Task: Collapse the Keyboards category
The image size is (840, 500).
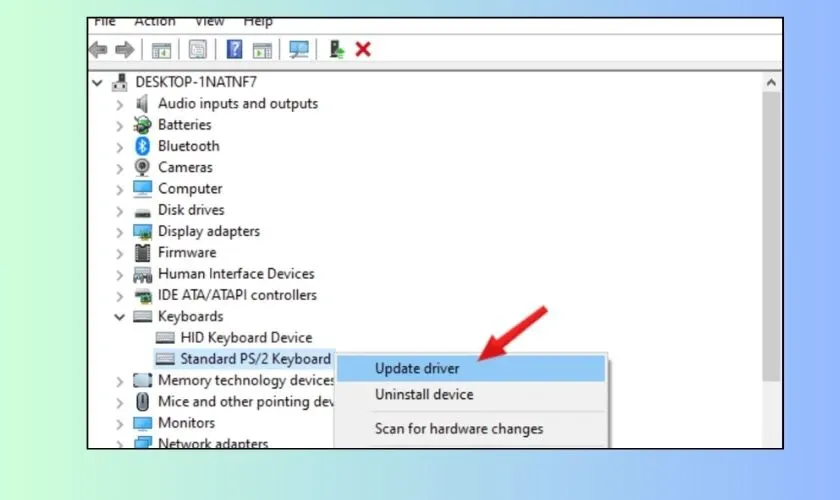Action: [120, 316]
